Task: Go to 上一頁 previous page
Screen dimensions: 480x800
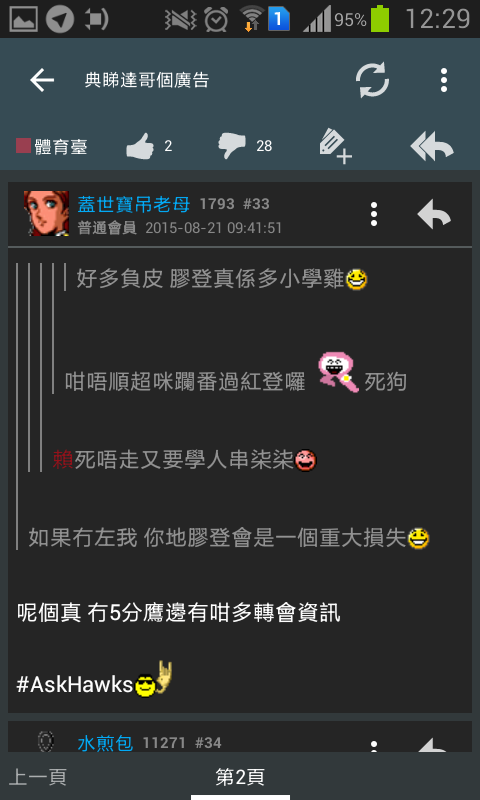Action: [38, 777]
